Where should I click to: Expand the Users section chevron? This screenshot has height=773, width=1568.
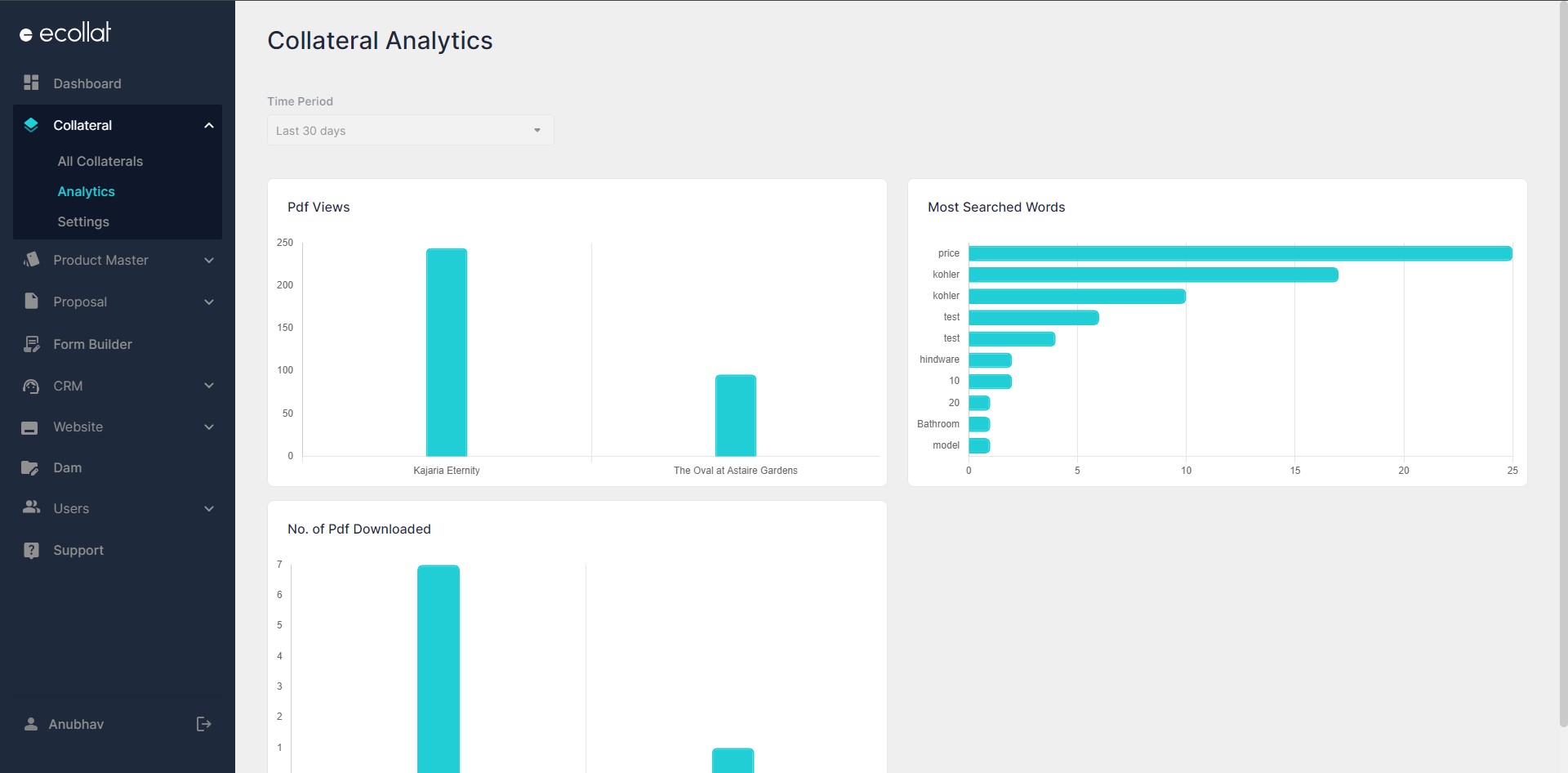pos(209,508)
